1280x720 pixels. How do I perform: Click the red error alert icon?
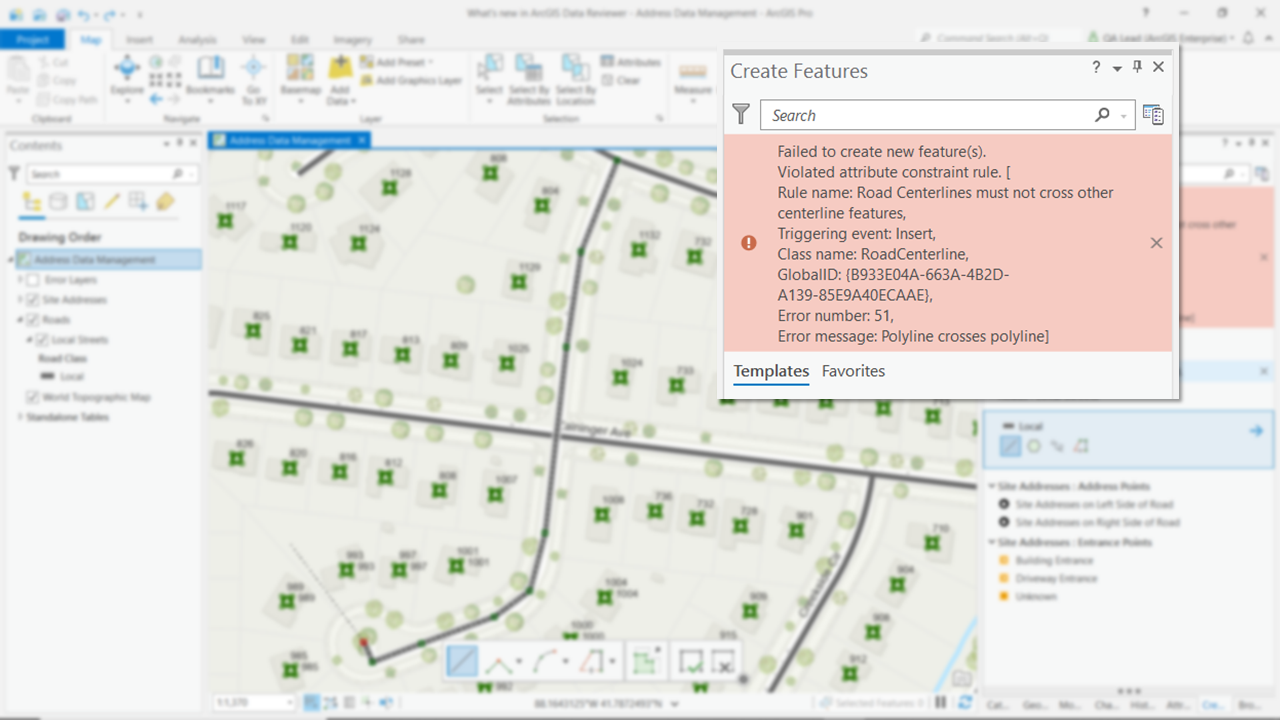[748, 243]
